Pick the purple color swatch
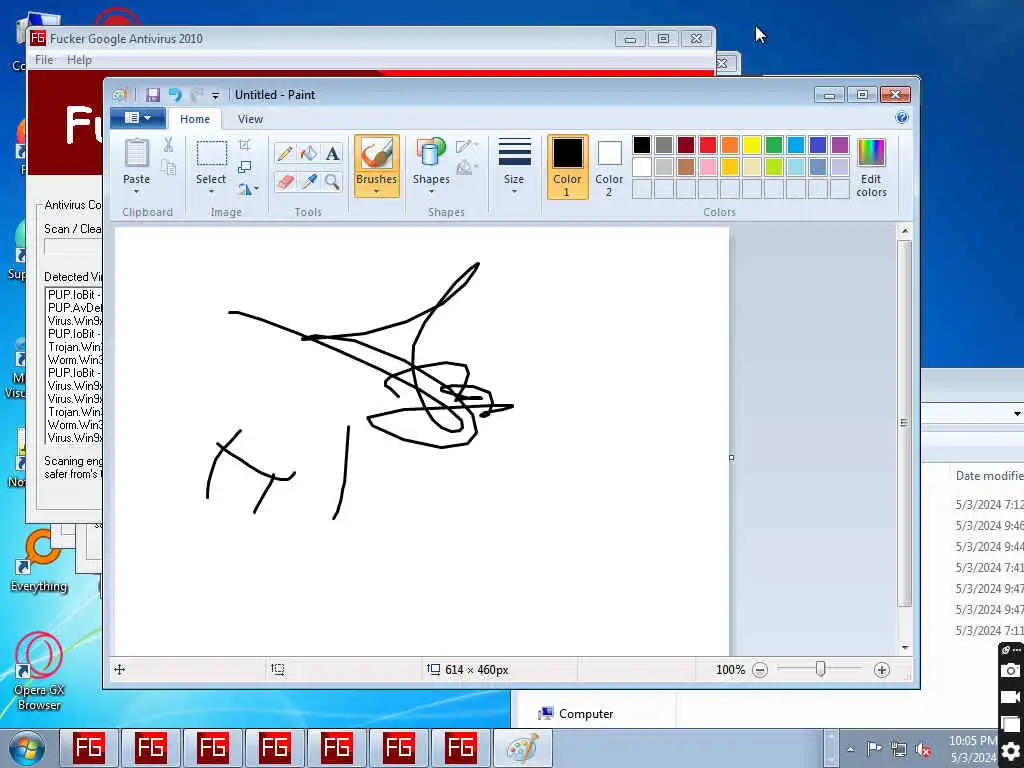Screen dimensions: 1024x768 [x=840, y=145]
